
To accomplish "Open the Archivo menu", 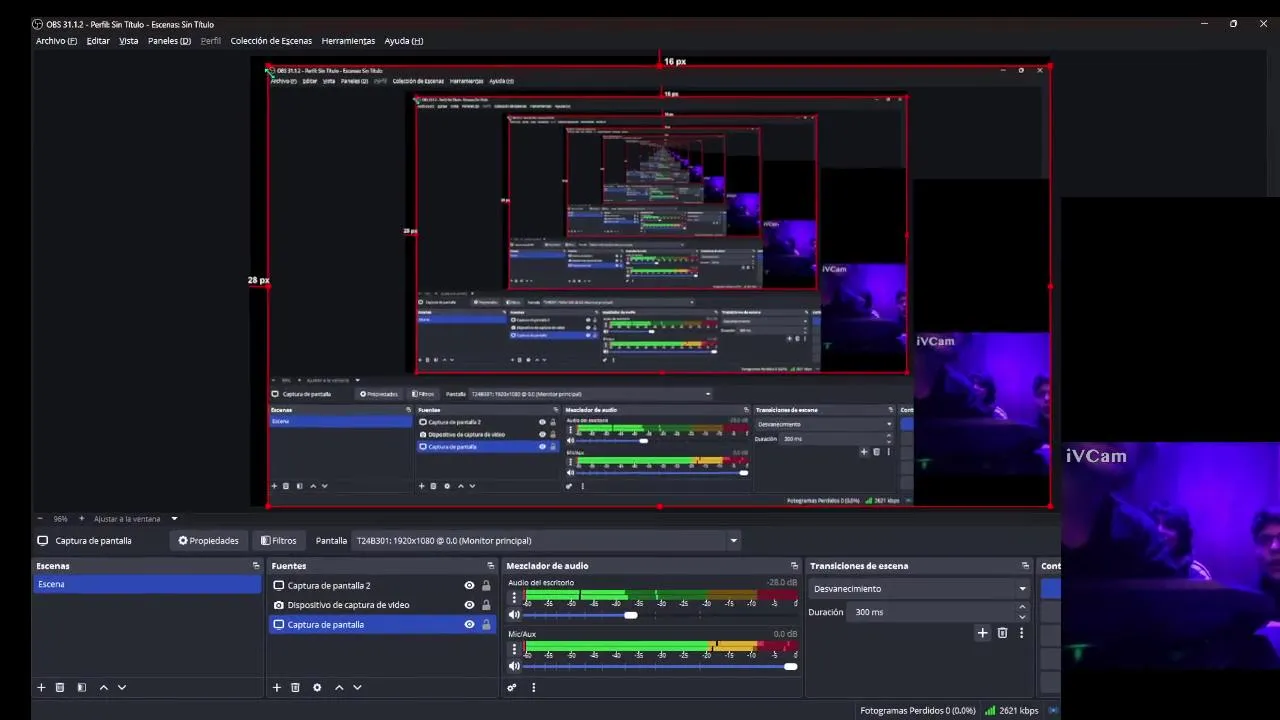I will pyautogui.click(x=56, y=41).
